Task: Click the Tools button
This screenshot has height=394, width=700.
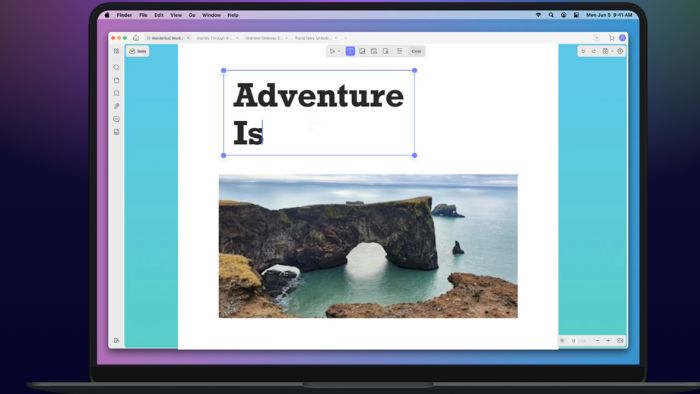Action: pyautogui.click(x=138, y=51)
